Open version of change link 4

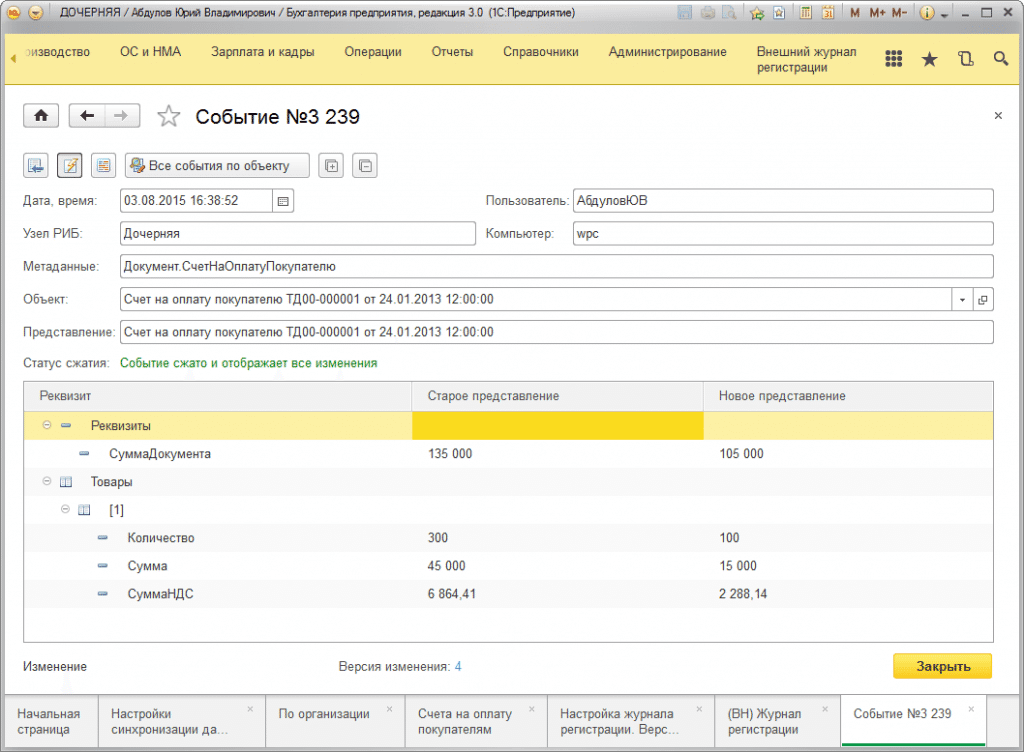click(x=458, y=666)
